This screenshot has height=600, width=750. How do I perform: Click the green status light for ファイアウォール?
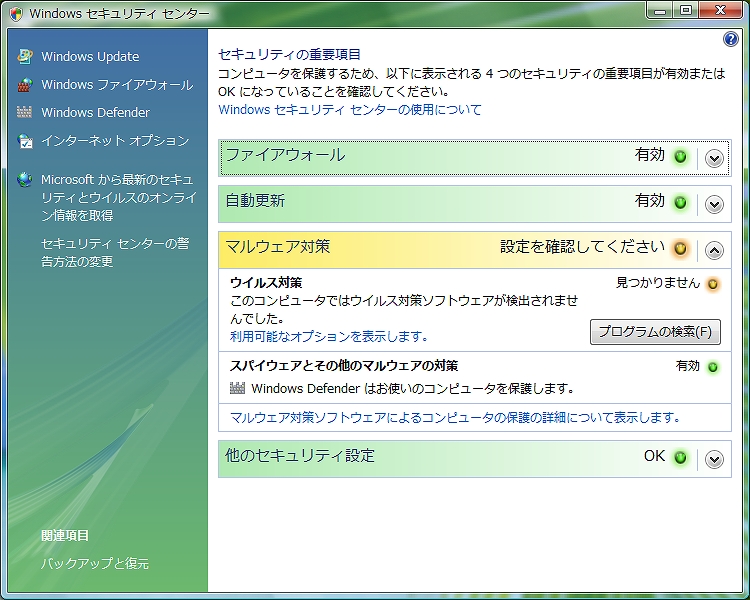[681, 157]
